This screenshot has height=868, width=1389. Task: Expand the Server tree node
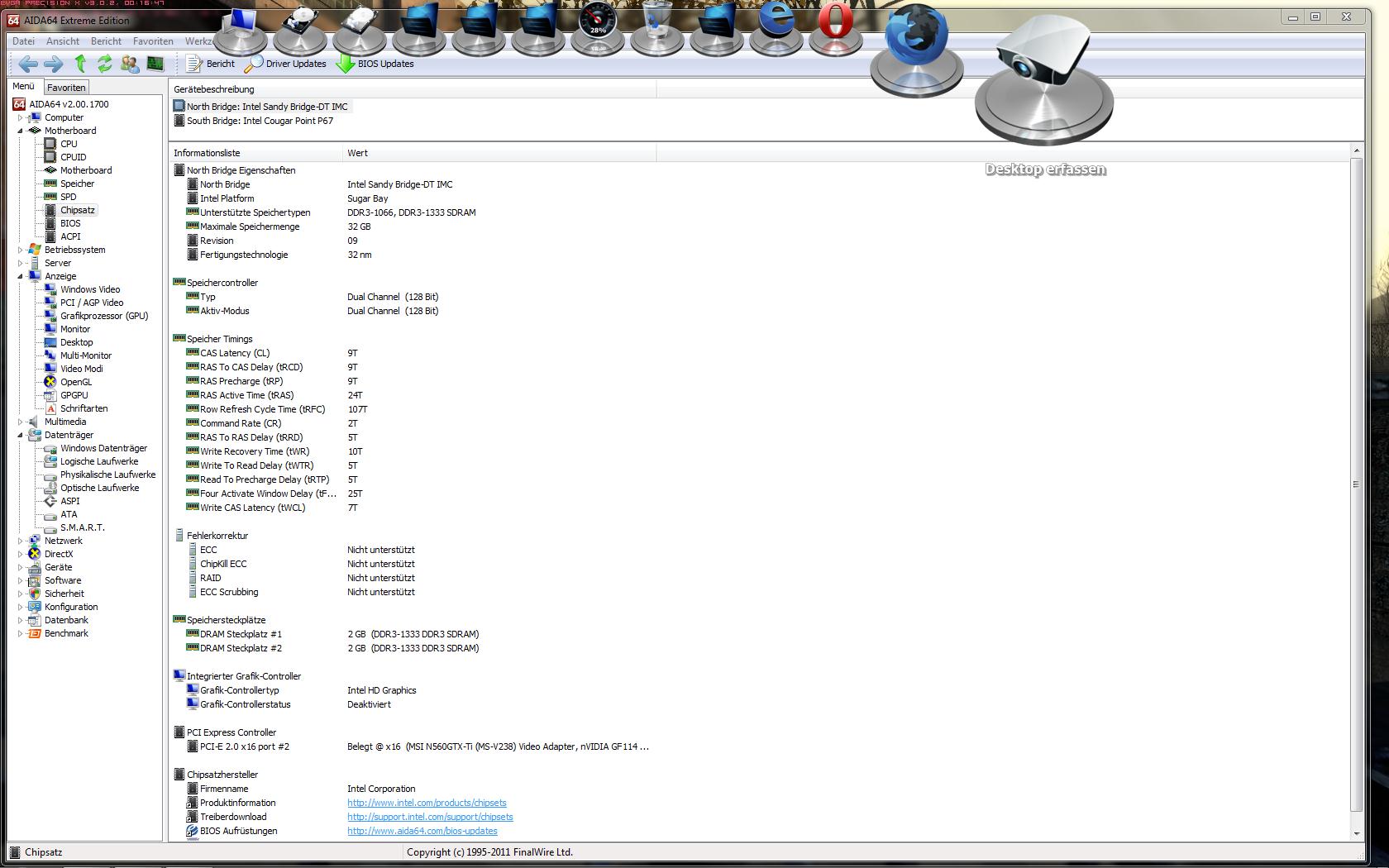pos(20,263)
